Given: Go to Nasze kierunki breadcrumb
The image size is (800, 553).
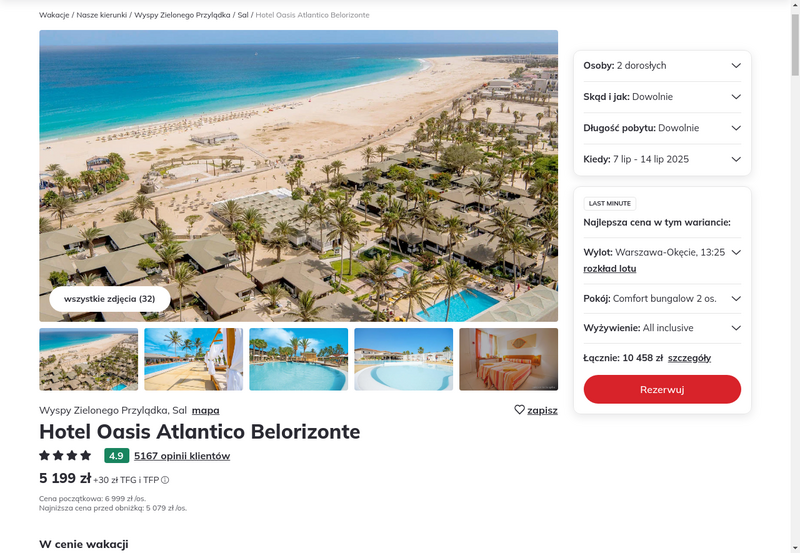Looking at the screenshot, I should (x=102, y=15).
